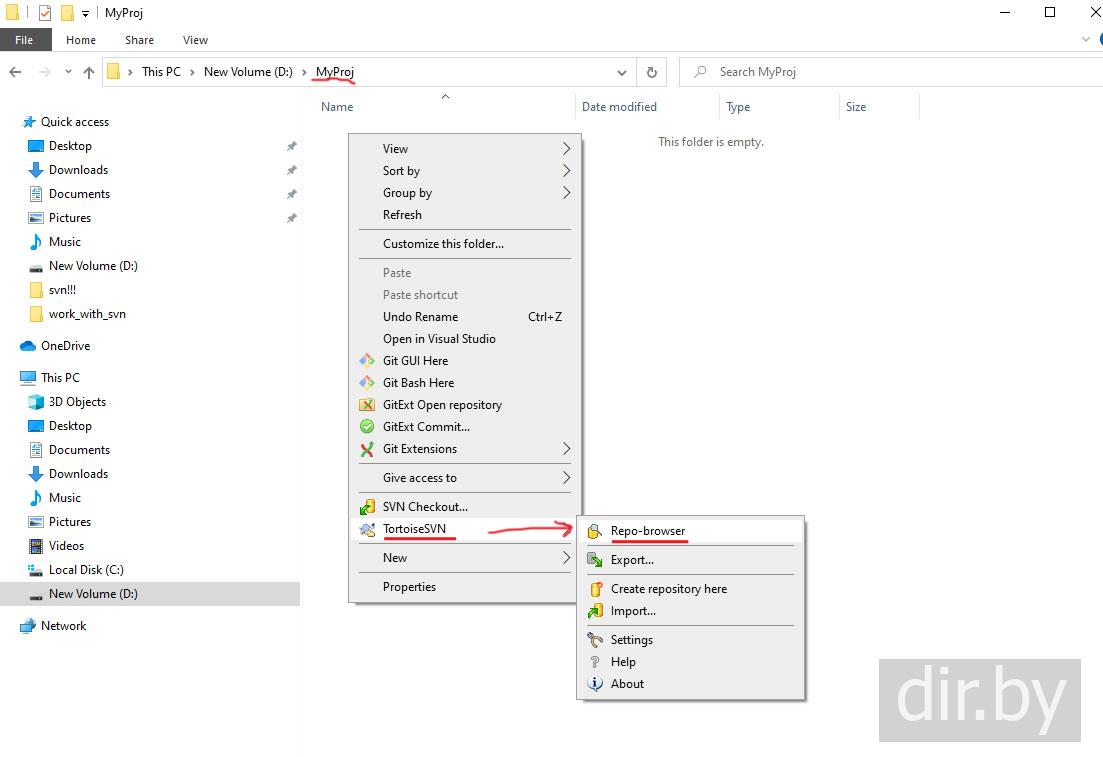Open Repo-browser from the TortoiseSVN submenu
This screenshot has height=757, width=1103.
(x=647, y=531)
